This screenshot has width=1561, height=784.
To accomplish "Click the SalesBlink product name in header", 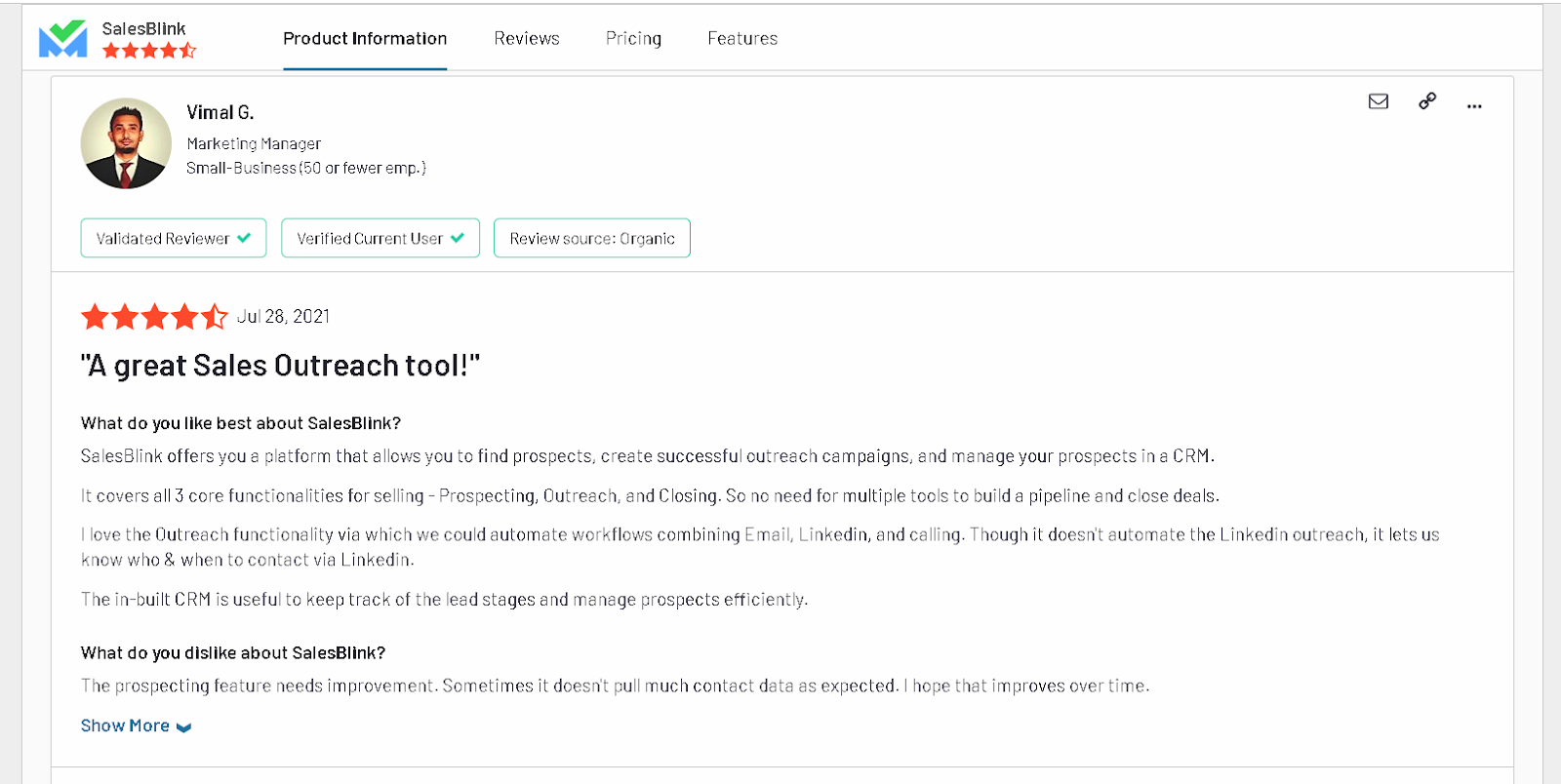I will pyautogui.click(x=143, y=29).
